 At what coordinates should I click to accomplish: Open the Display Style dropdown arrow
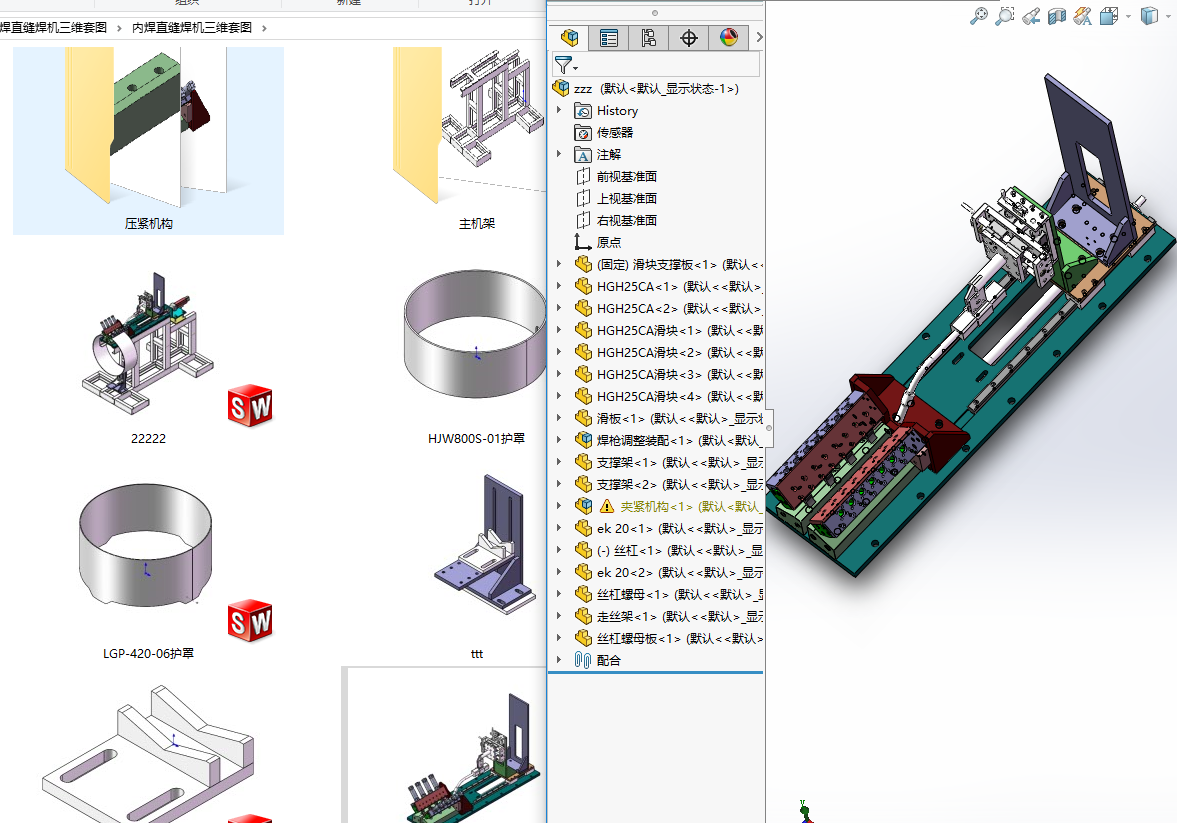(x=1167, y=16)
